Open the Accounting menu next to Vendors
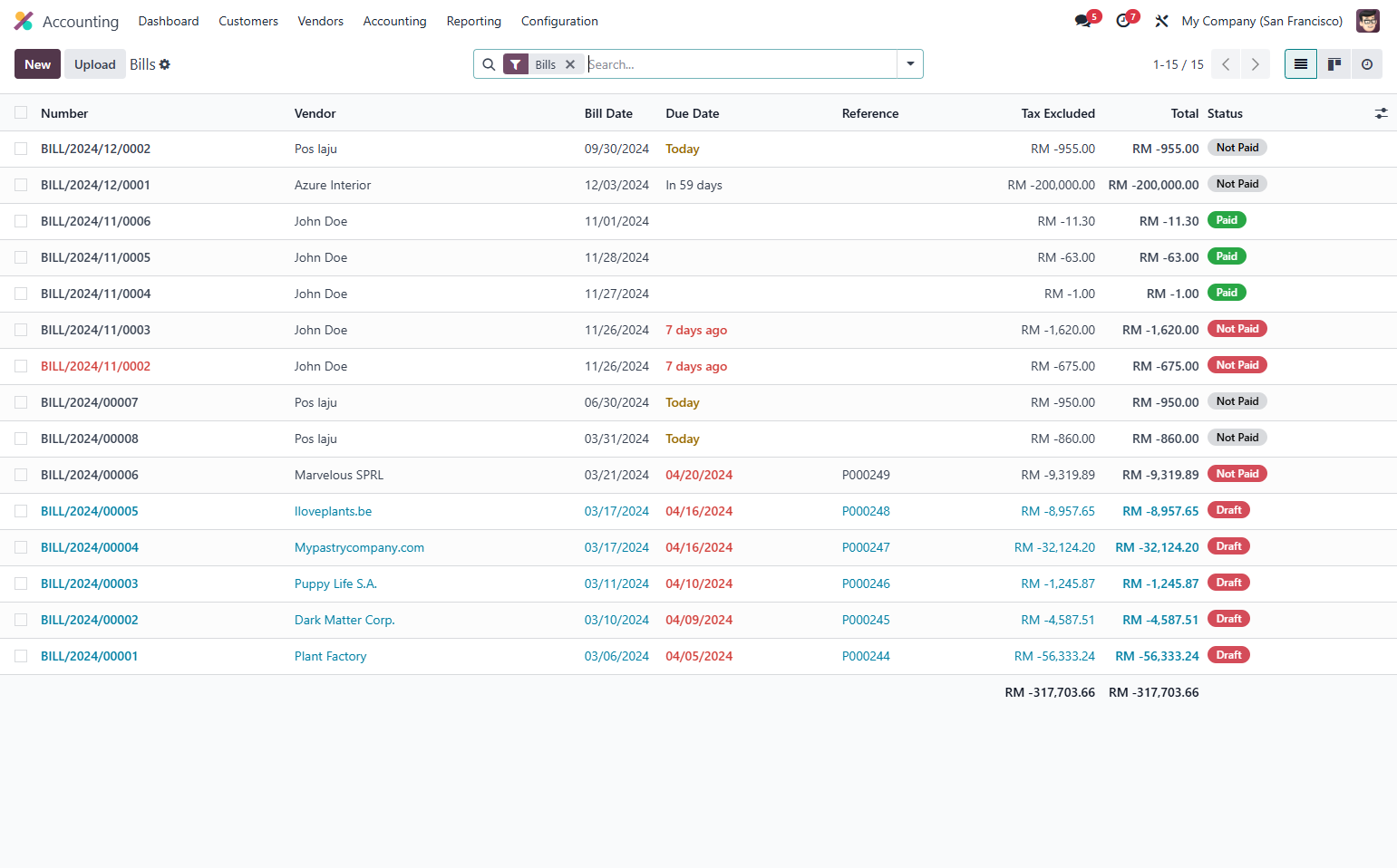The height and width of the screenshot is (868, 1397). pos(394,21)
